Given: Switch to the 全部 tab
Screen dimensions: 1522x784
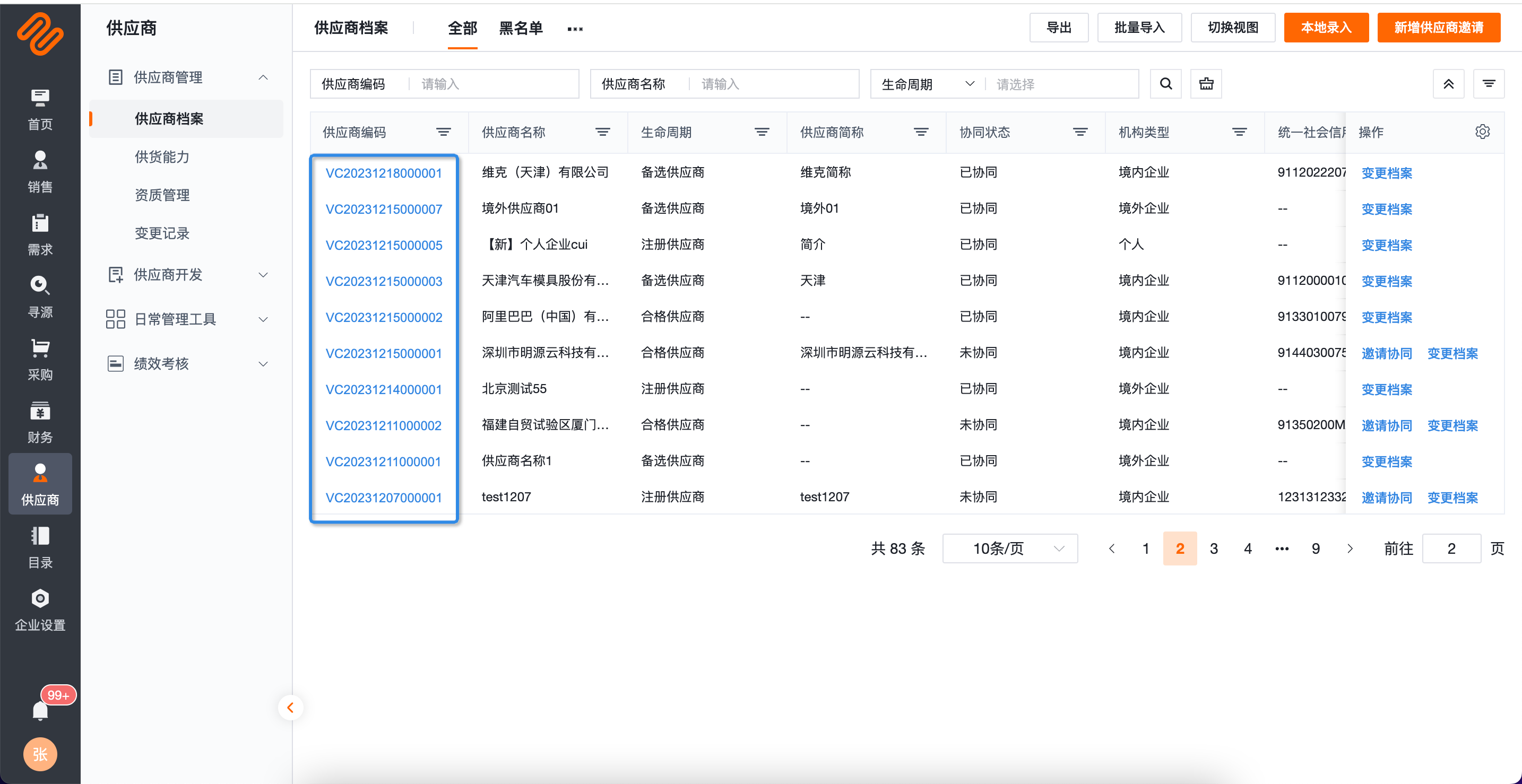Looking at the screenshot, I should coord(462,28).
